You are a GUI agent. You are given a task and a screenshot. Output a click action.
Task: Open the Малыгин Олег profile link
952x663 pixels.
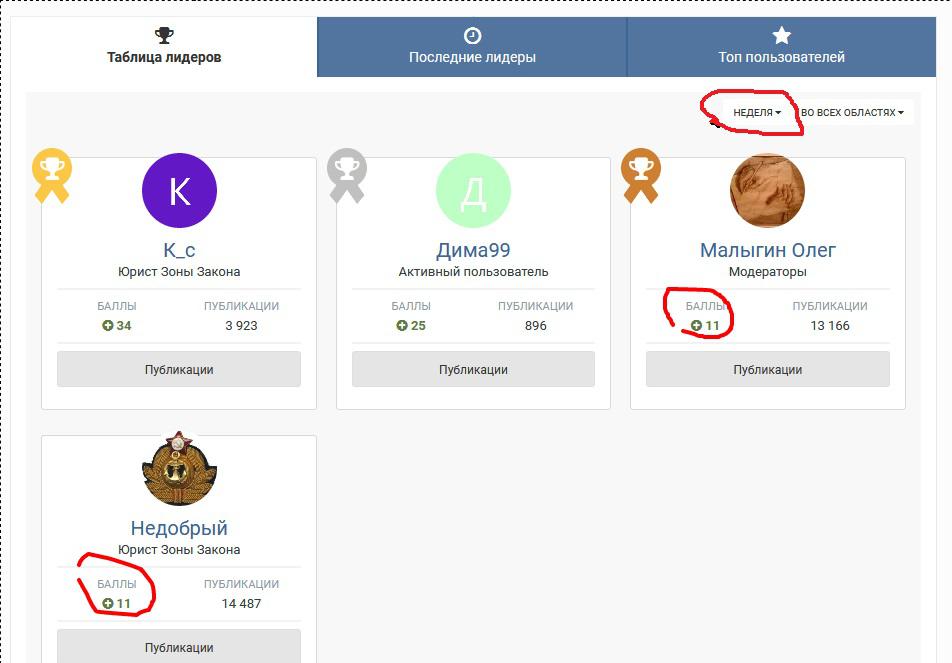click(x=767, y=250)
